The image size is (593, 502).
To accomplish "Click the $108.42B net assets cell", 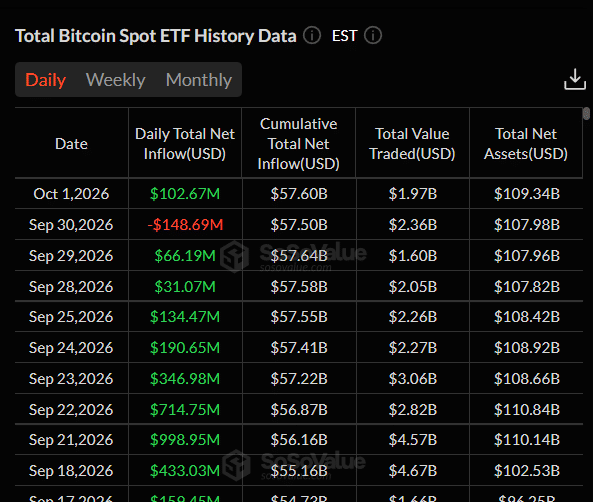I will [x=527, y=317].
